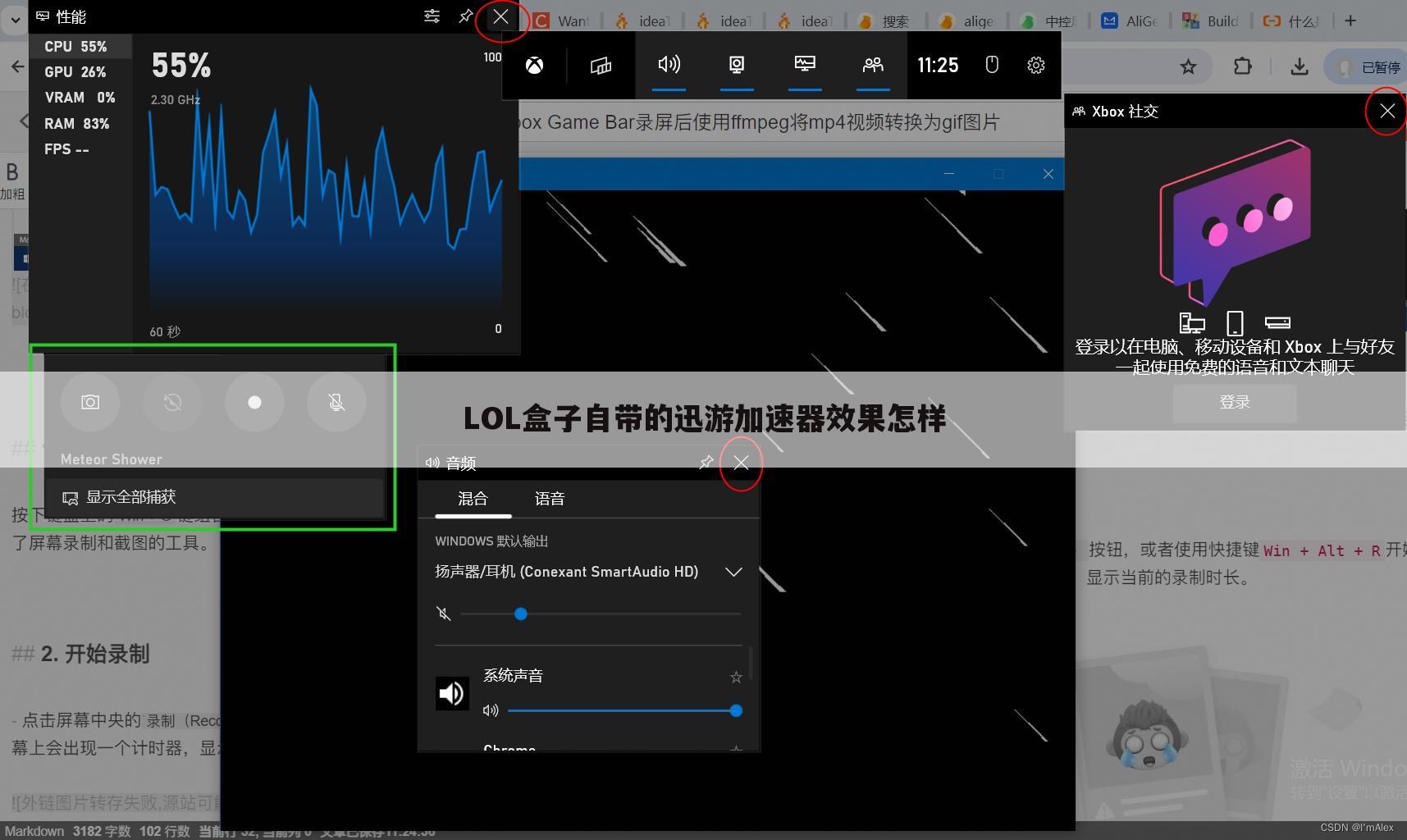Click the Sign in (登录) button
The width and height of the screenshot is (1407, 840).
coord(1235,402)
